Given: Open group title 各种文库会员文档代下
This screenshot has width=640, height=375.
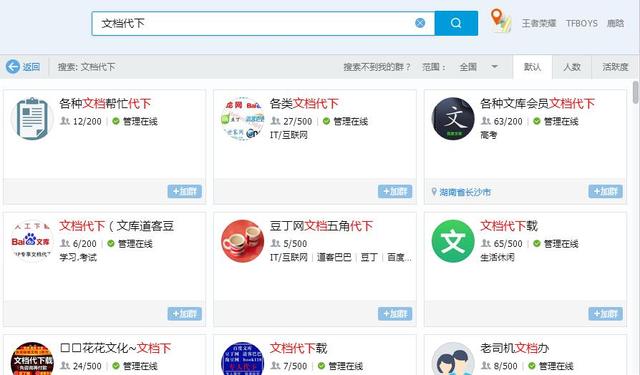Looking at the screenshot, I should pos(538,103).
